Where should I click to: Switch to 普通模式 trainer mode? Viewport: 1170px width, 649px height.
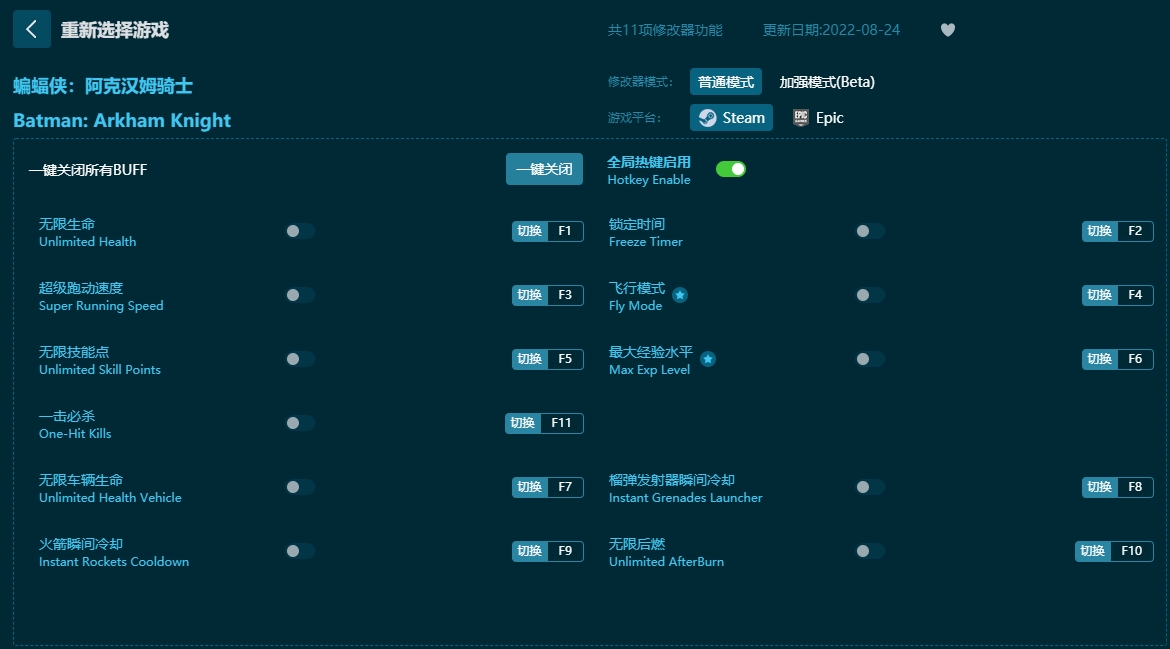tap(725, 82)
